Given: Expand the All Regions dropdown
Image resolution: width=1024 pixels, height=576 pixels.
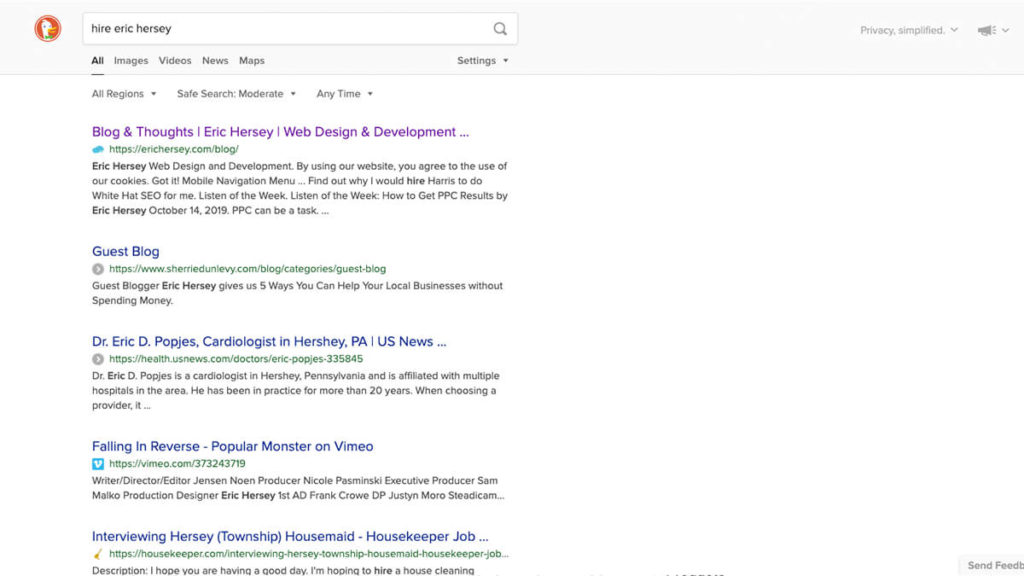Looking at the screenshot, I should (x=124, y=94).
